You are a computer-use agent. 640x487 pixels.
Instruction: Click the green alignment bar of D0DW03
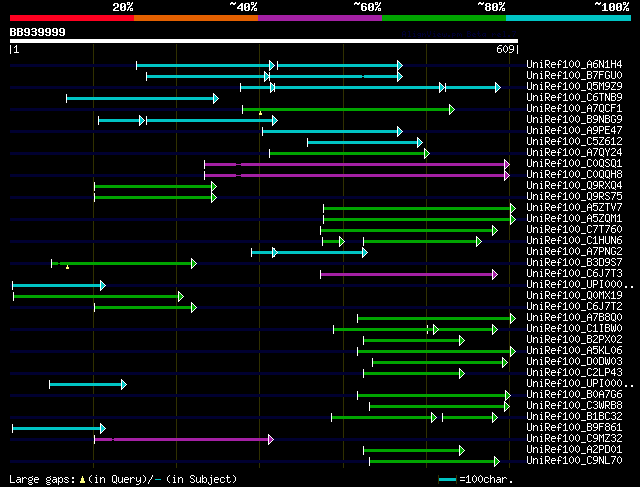tap(440, 362)
